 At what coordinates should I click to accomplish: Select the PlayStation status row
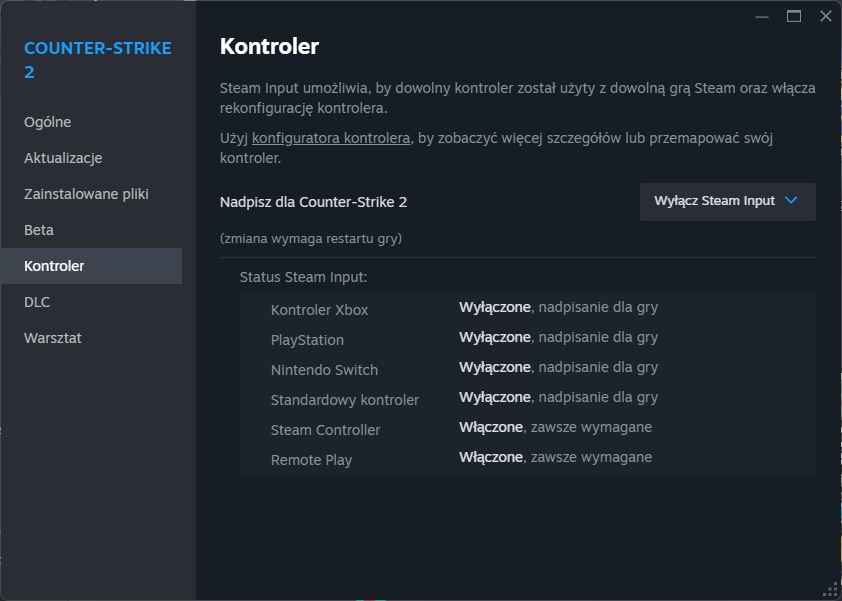[527, 339]
